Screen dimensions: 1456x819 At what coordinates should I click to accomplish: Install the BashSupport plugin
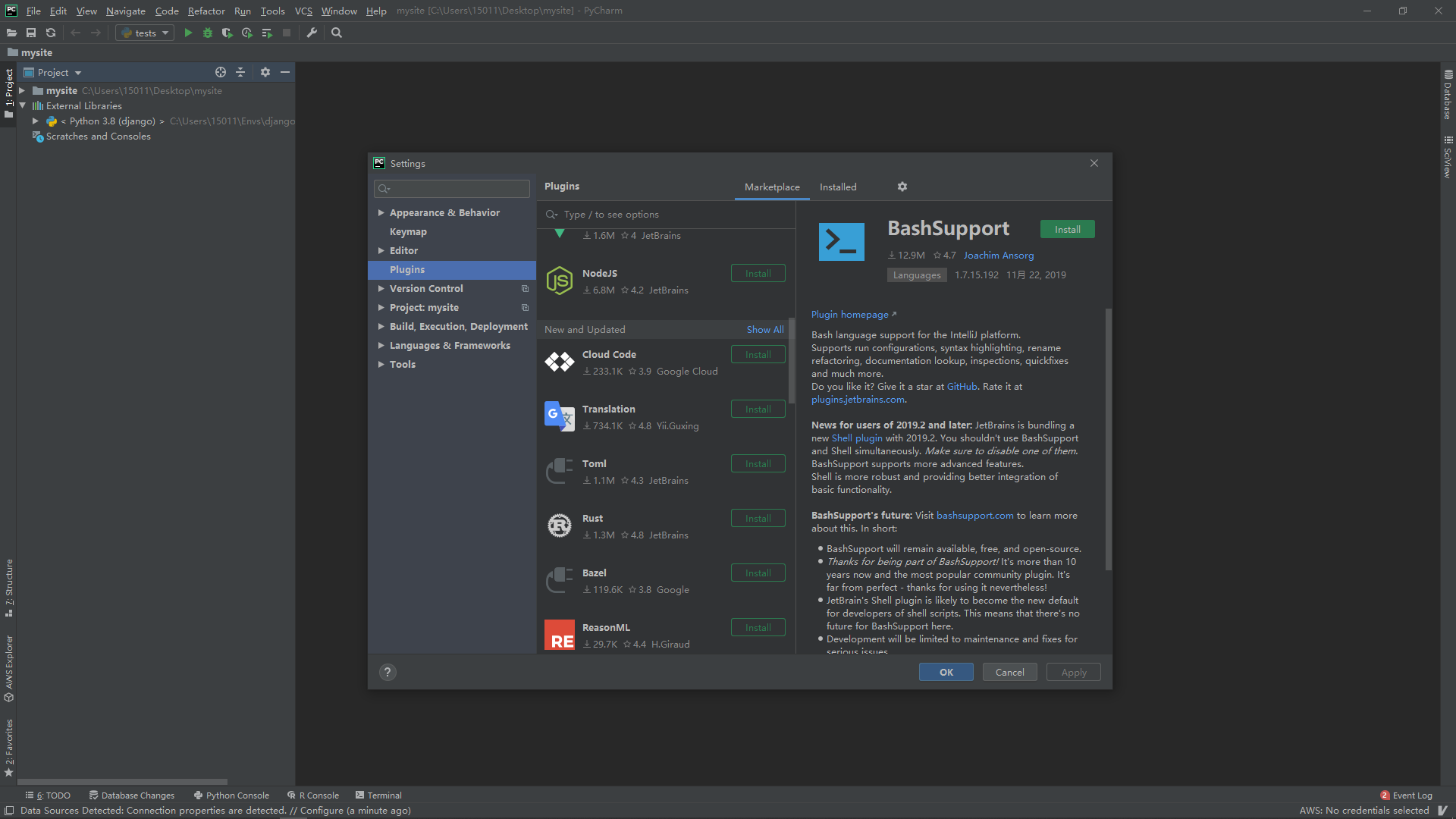[x=1067, y=228]
